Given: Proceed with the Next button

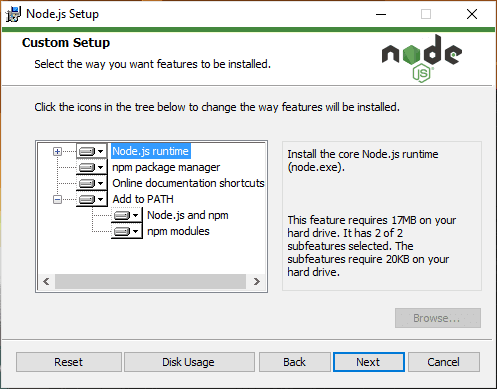Looking at the screenshot, I should 369,362.
